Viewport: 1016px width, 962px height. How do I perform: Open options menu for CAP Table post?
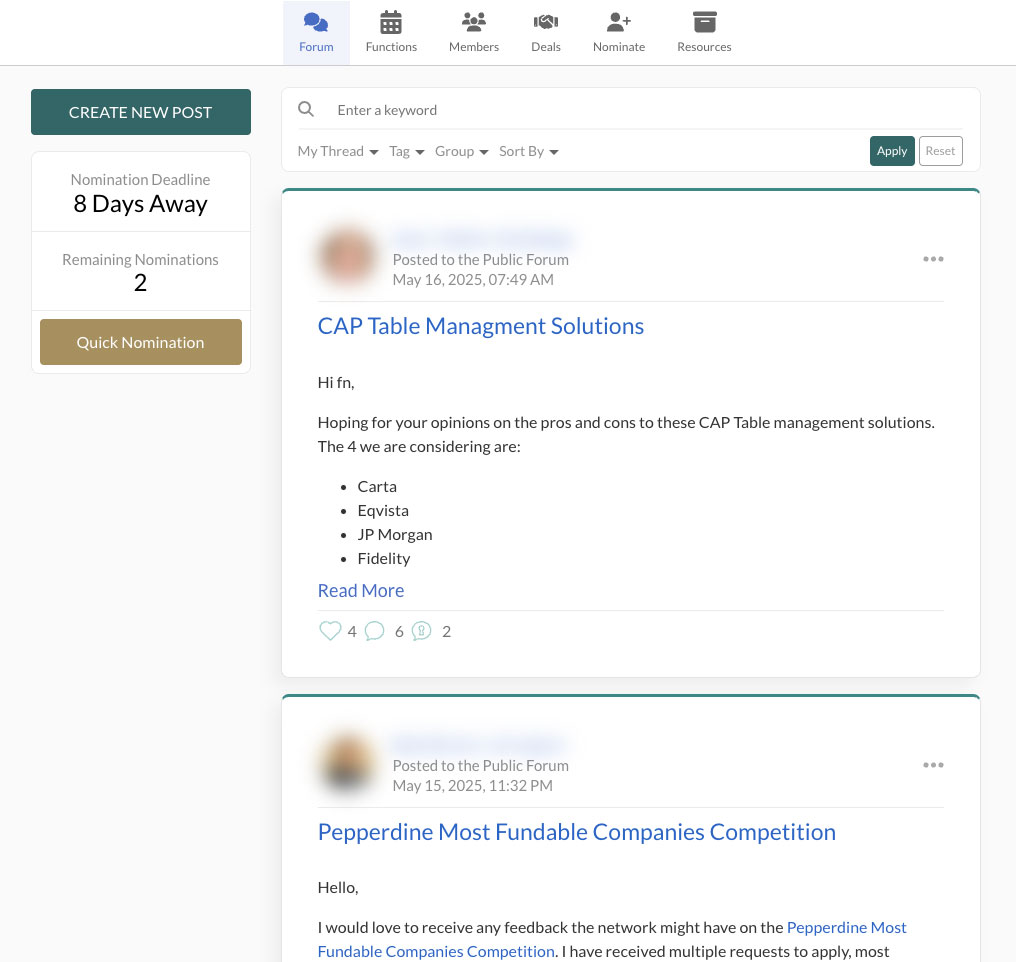click(x=933, y=259)
